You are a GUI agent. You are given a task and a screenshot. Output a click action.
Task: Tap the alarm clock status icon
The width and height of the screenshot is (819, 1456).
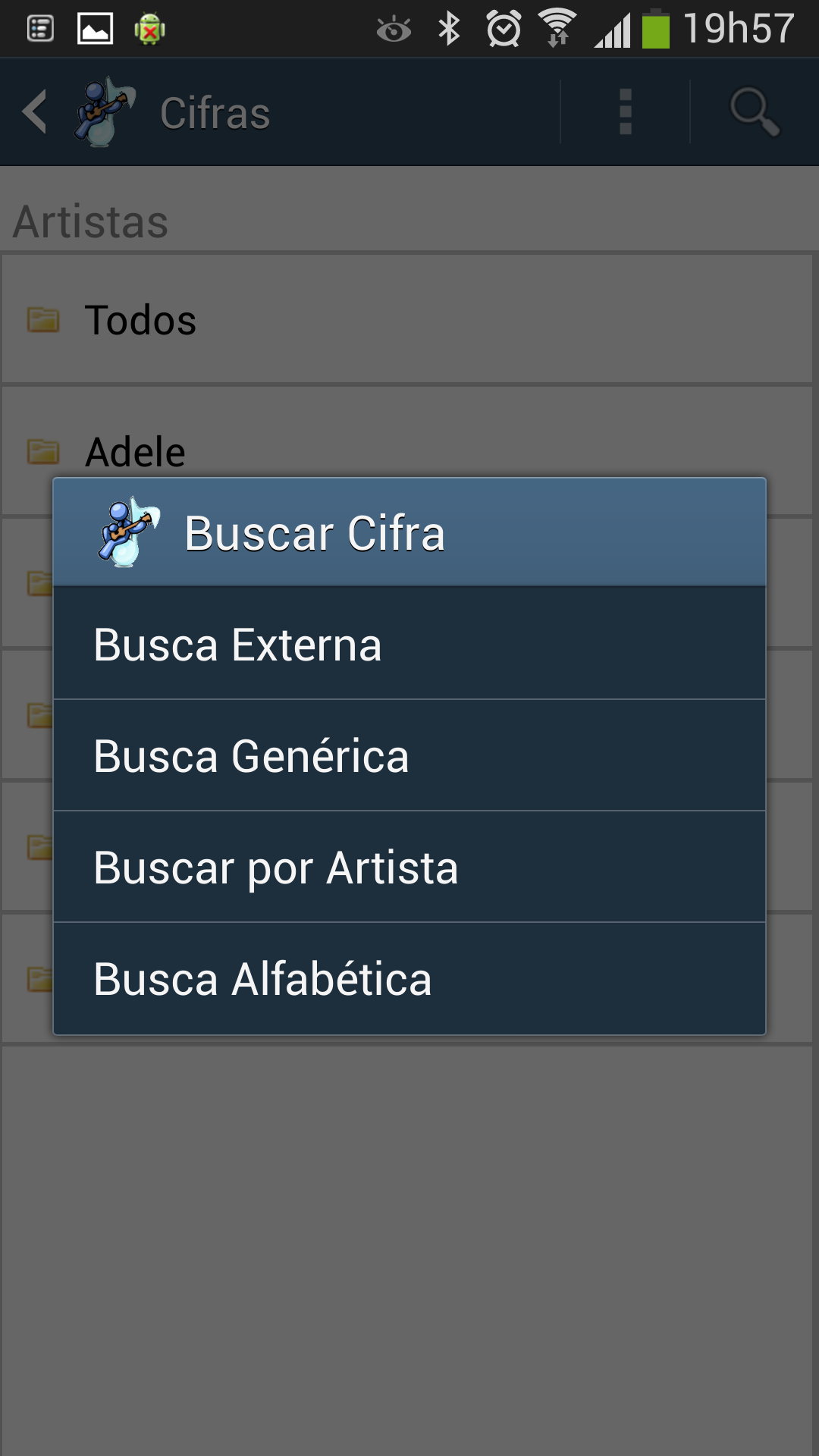click(x=504, y=29)
